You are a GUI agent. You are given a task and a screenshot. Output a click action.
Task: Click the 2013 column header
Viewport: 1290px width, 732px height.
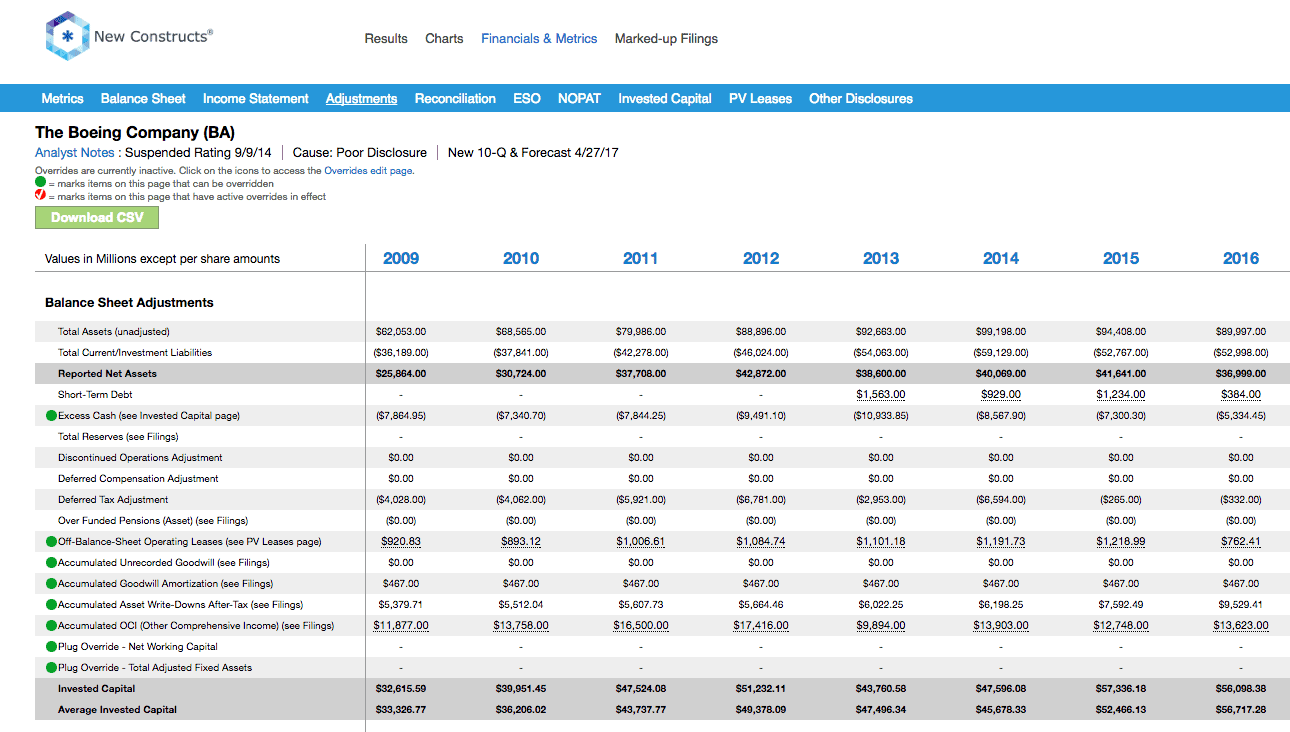click(881, 258)
